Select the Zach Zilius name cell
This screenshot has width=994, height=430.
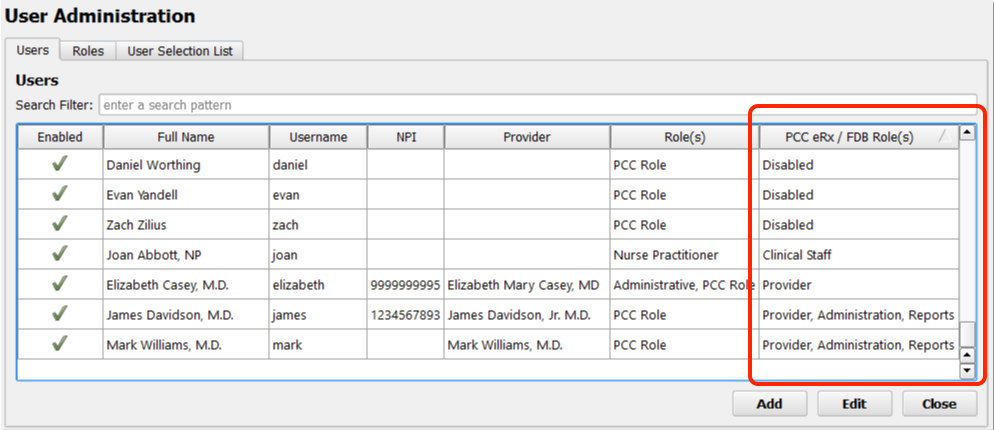pos(186,225)
